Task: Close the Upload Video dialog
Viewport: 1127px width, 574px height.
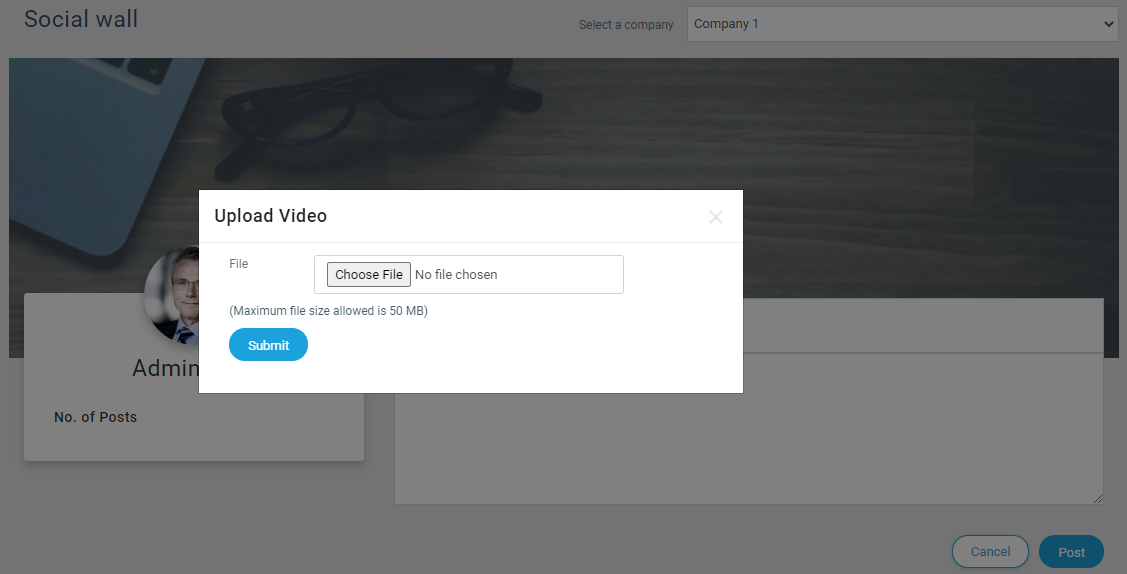Action: click(715, 217)
